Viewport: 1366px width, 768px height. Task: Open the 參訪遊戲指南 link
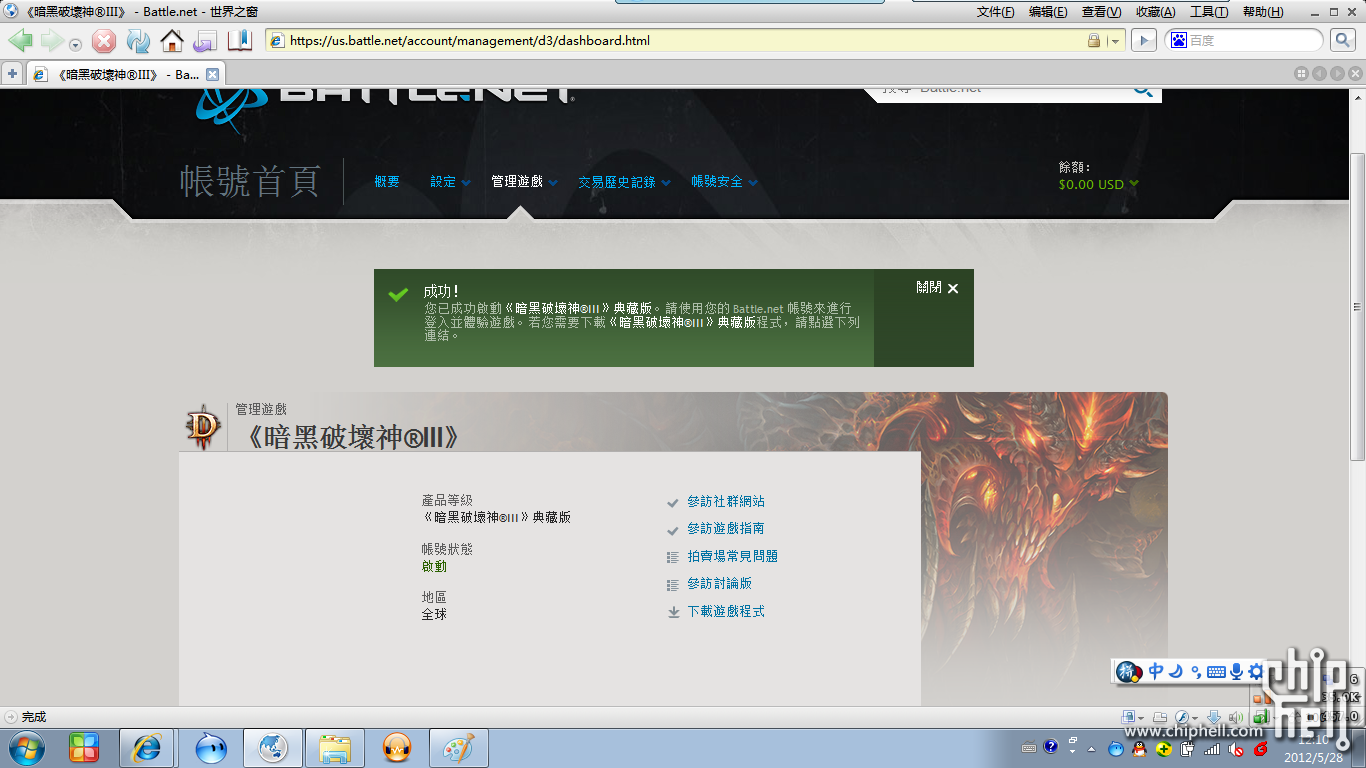click(726, 528)
